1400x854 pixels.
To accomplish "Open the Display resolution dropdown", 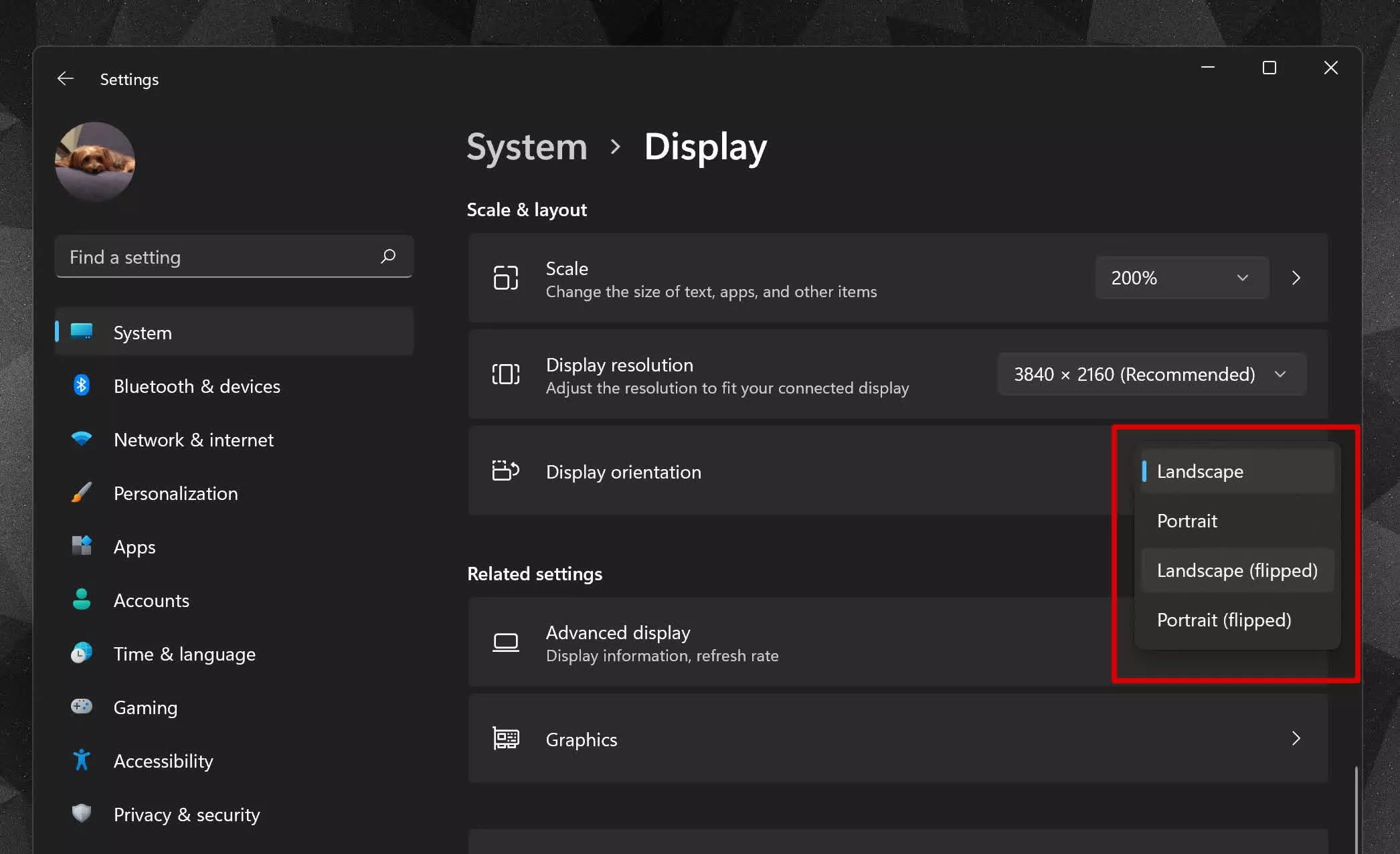I will [x=1151, y=374].
